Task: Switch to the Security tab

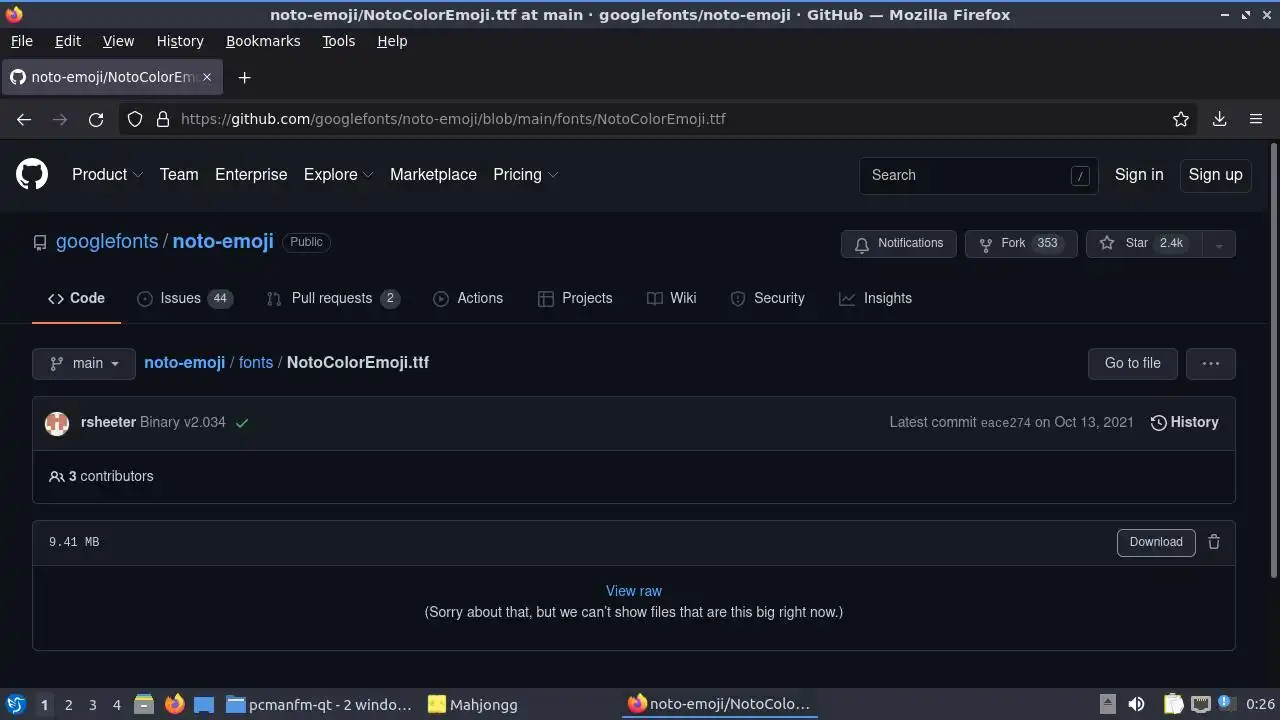Action: 767,298
